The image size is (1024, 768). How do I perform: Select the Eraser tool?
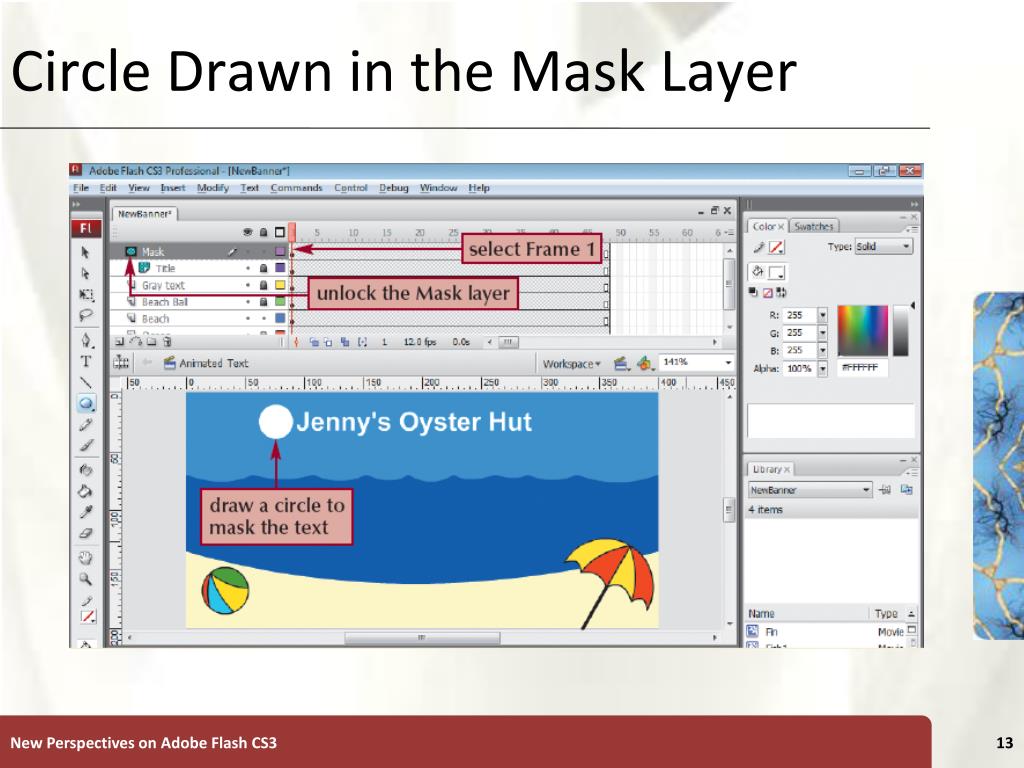pos(86,534)
